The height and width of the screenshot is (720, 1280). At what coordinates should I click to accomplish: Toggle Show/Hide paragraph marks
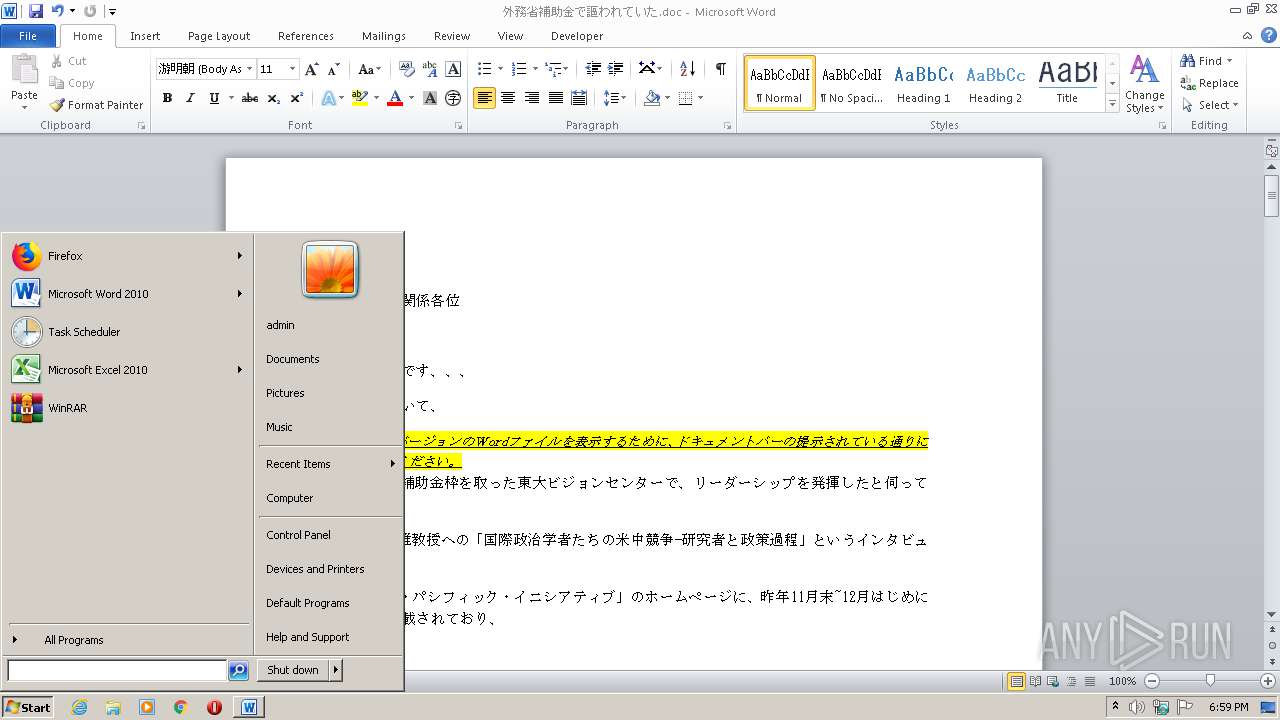coord(720,69)
